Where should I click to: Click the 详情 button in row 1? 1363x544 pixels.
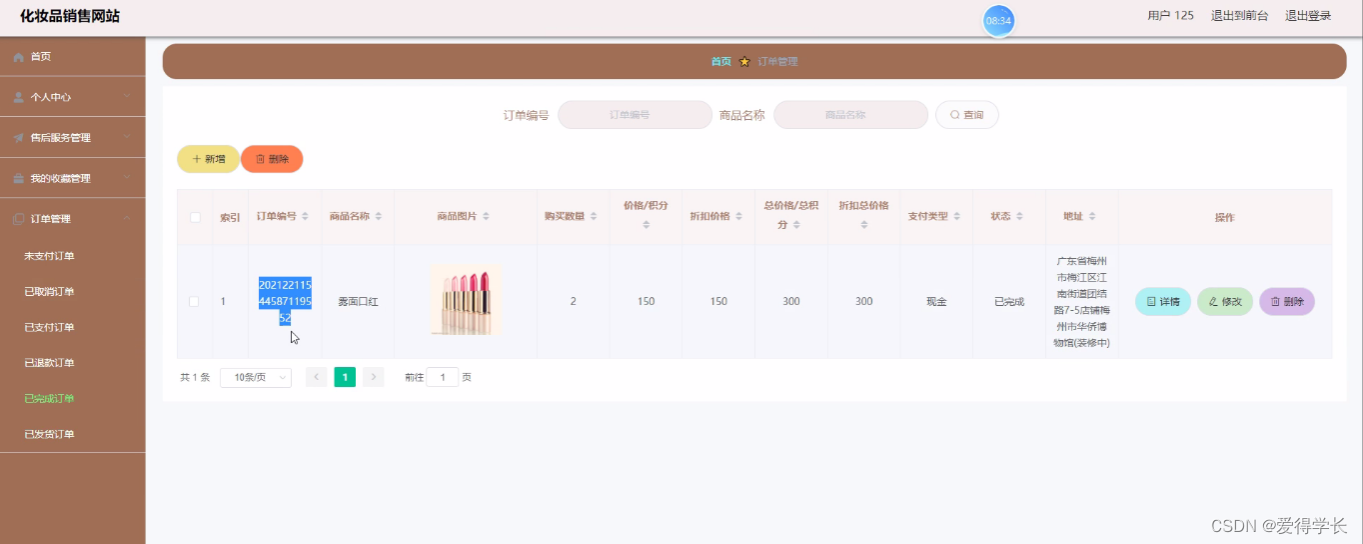click(x=1163, y=301)
